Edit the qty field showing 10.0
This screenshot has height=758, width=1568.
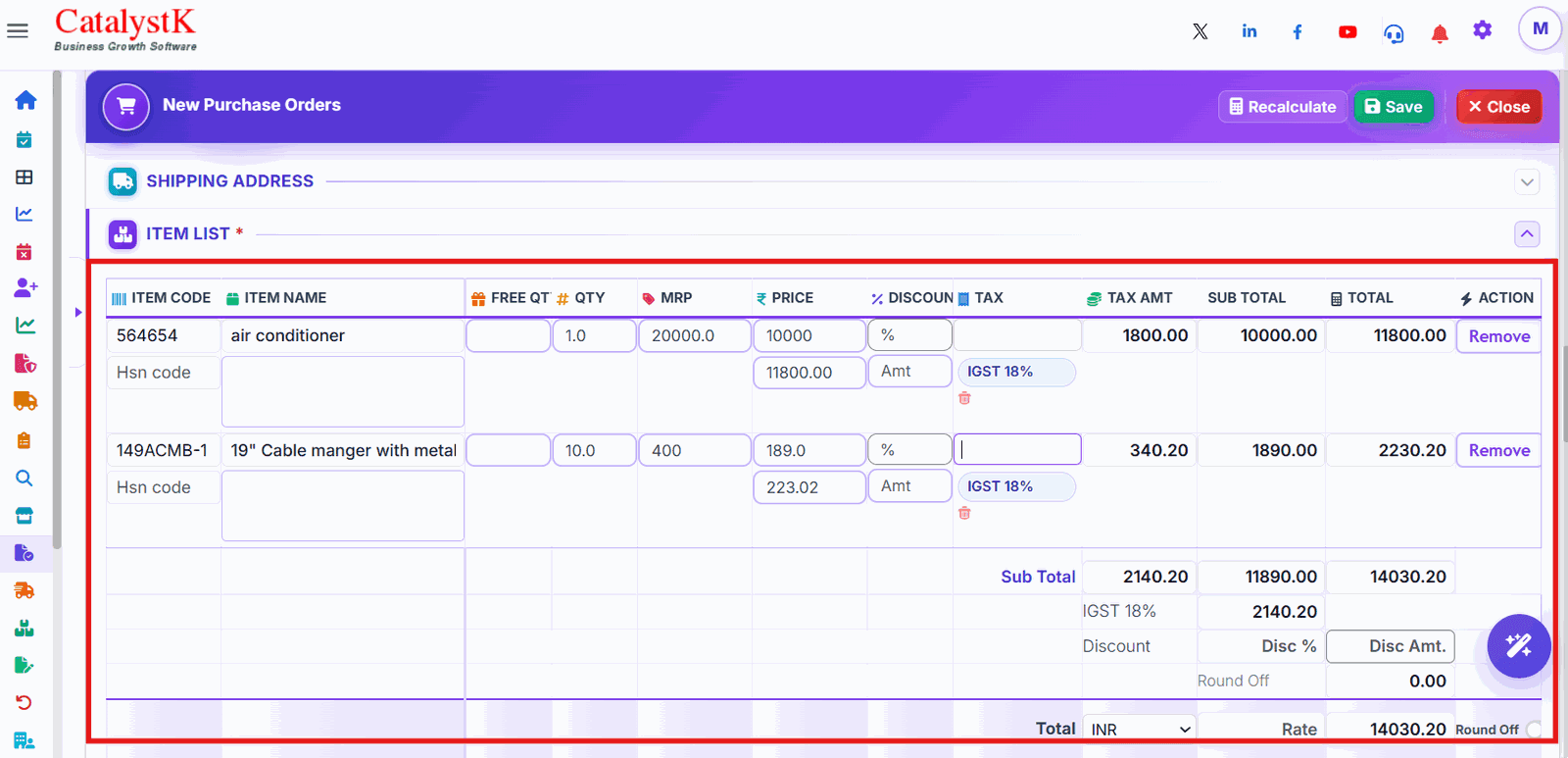click(x=594, y=450)
